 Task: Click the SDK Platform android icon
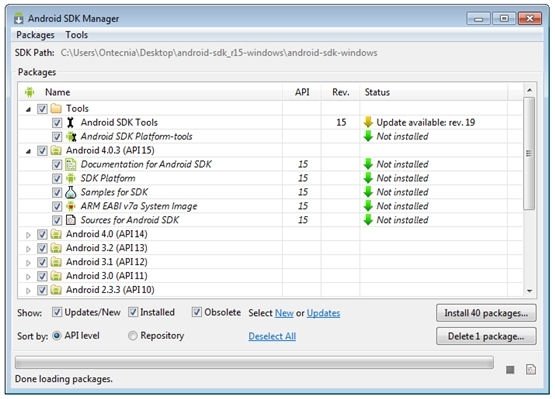(x=71, y=178)
